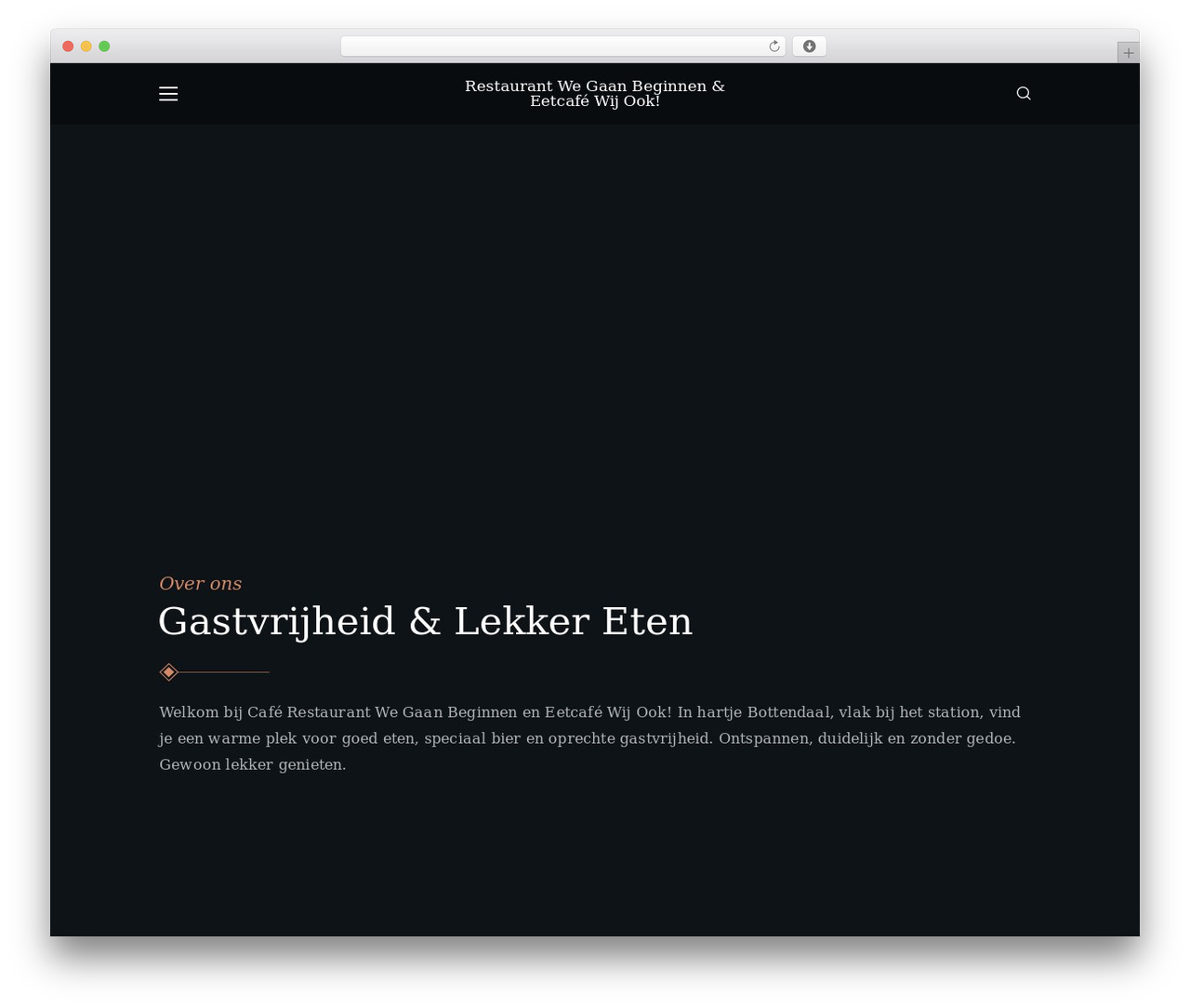The width and height of the screenshot is (1190, 1008).
Task: Maximize the browser window with the green button
Action: 104,46
